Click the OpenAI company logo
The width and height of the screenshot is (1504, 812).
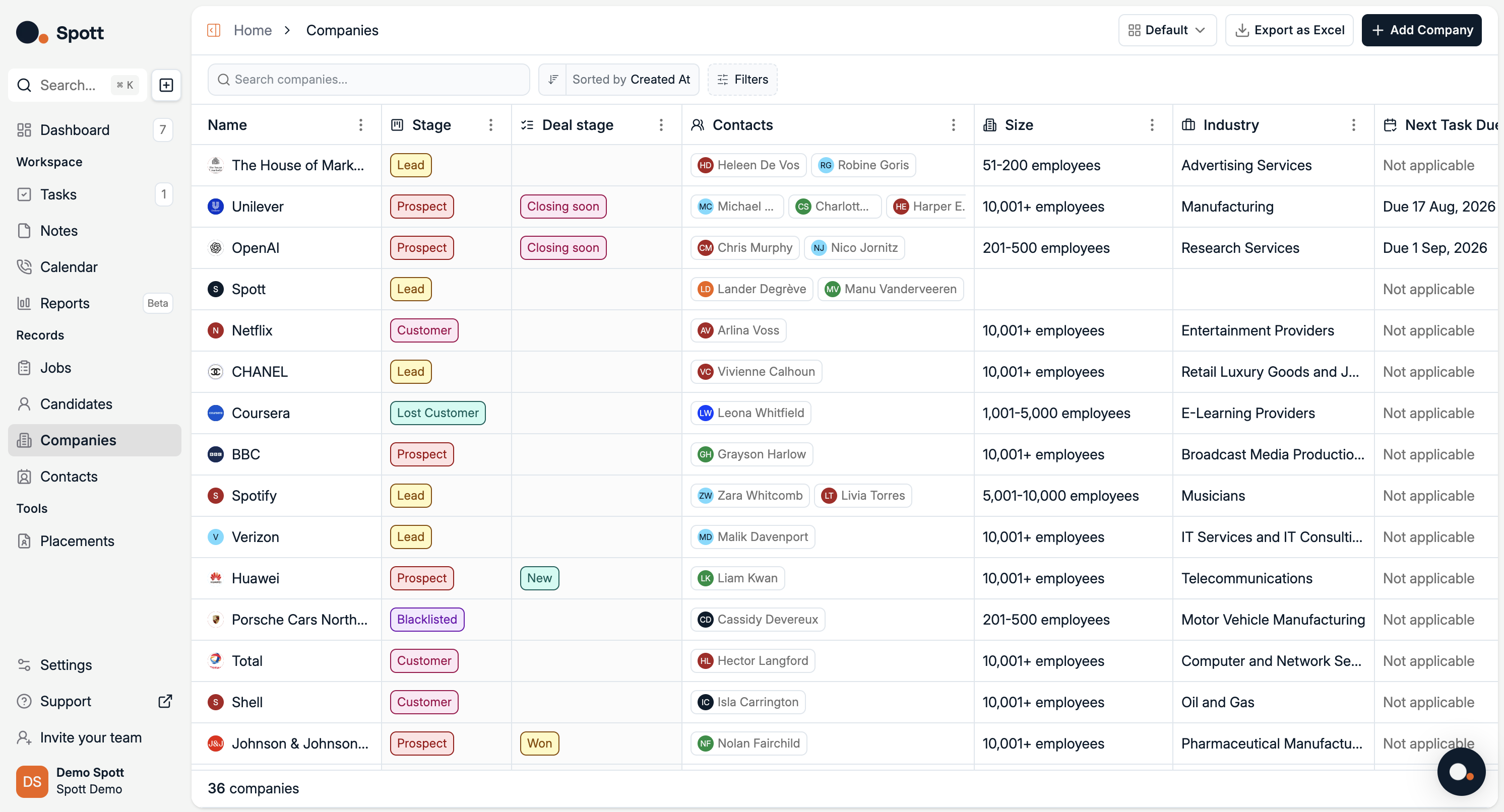215,248
